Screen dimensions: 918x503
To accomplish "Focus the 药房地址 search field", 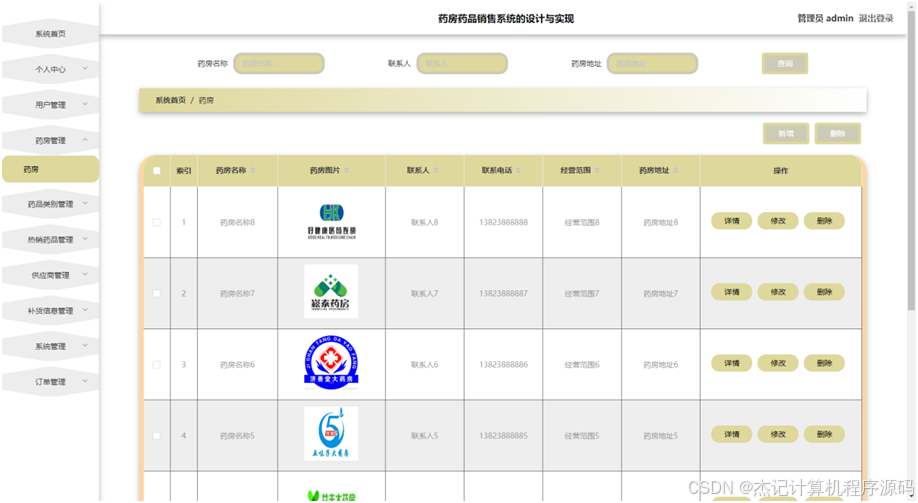I will [x=652, y=63].
